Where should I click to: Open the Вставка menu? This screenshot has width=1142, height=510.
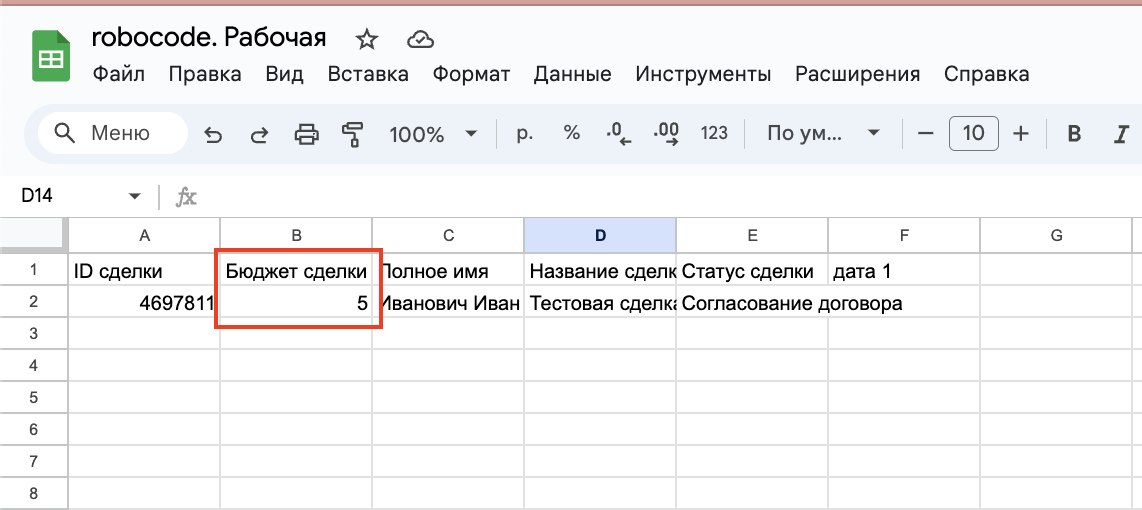[368, 74]
